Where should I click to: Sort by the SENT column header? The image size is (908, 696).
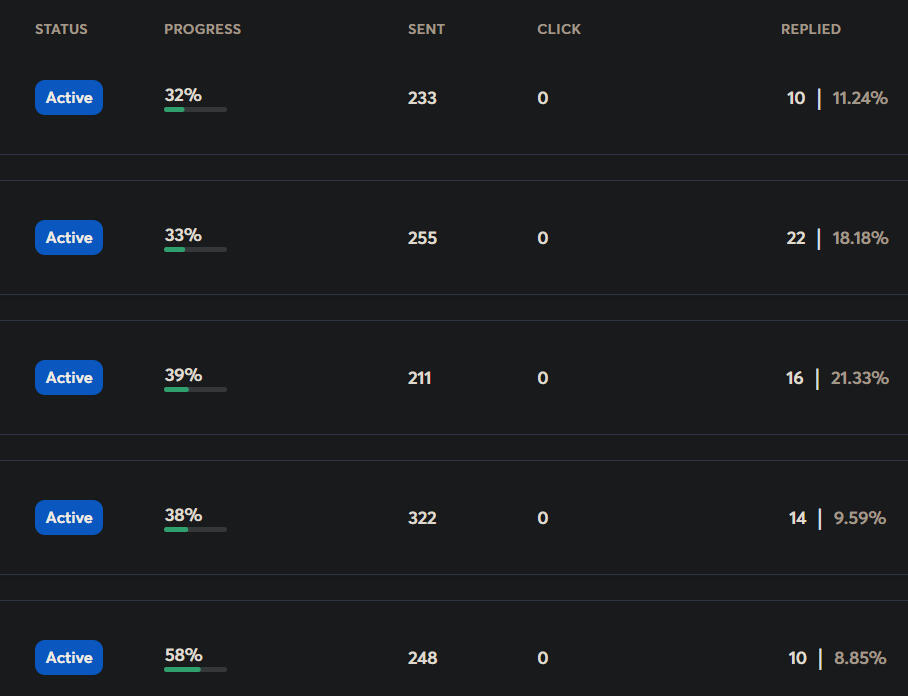[x=426, y=29]
